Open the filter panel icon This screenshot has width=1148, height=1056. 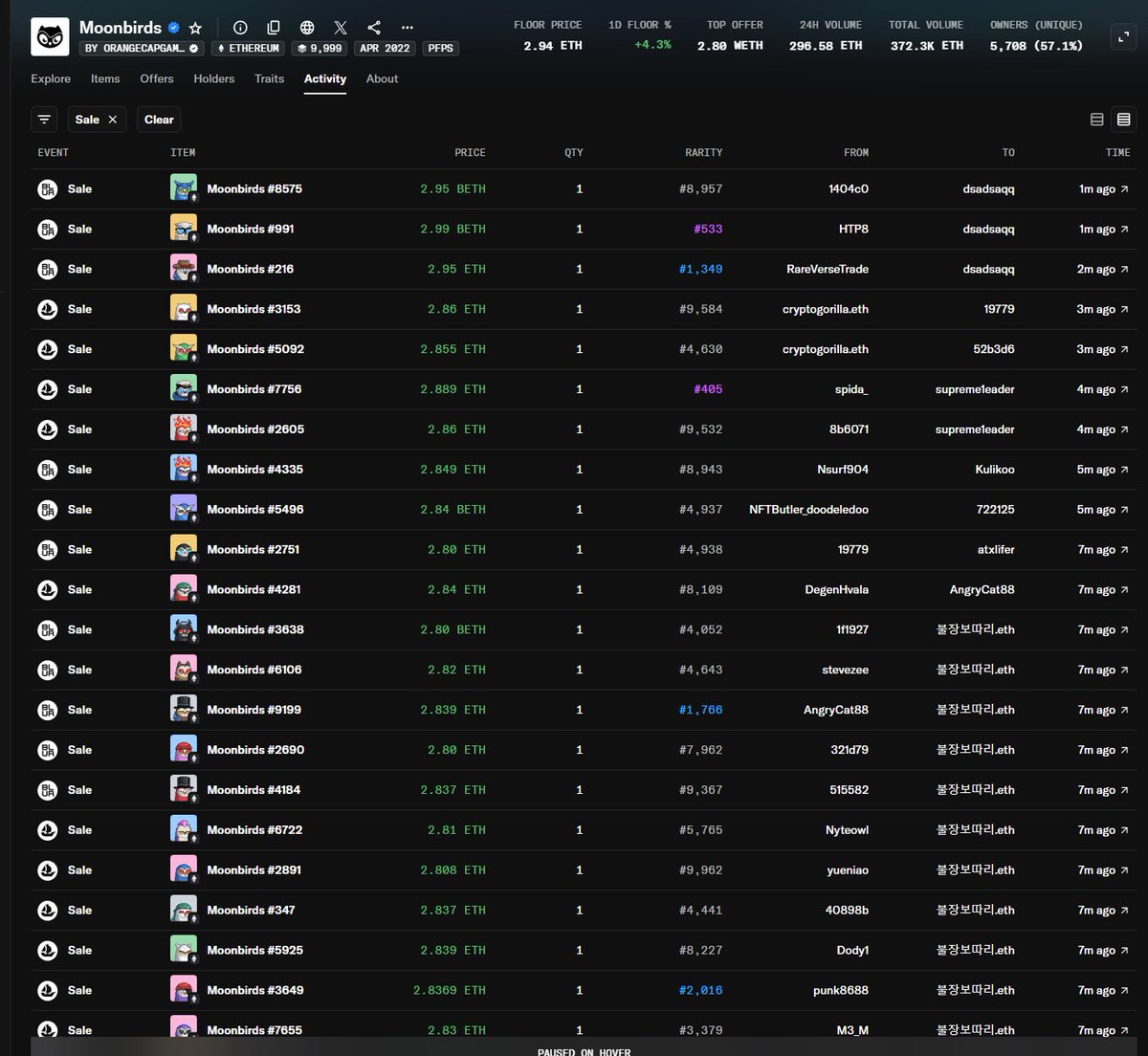pos(44,120)
